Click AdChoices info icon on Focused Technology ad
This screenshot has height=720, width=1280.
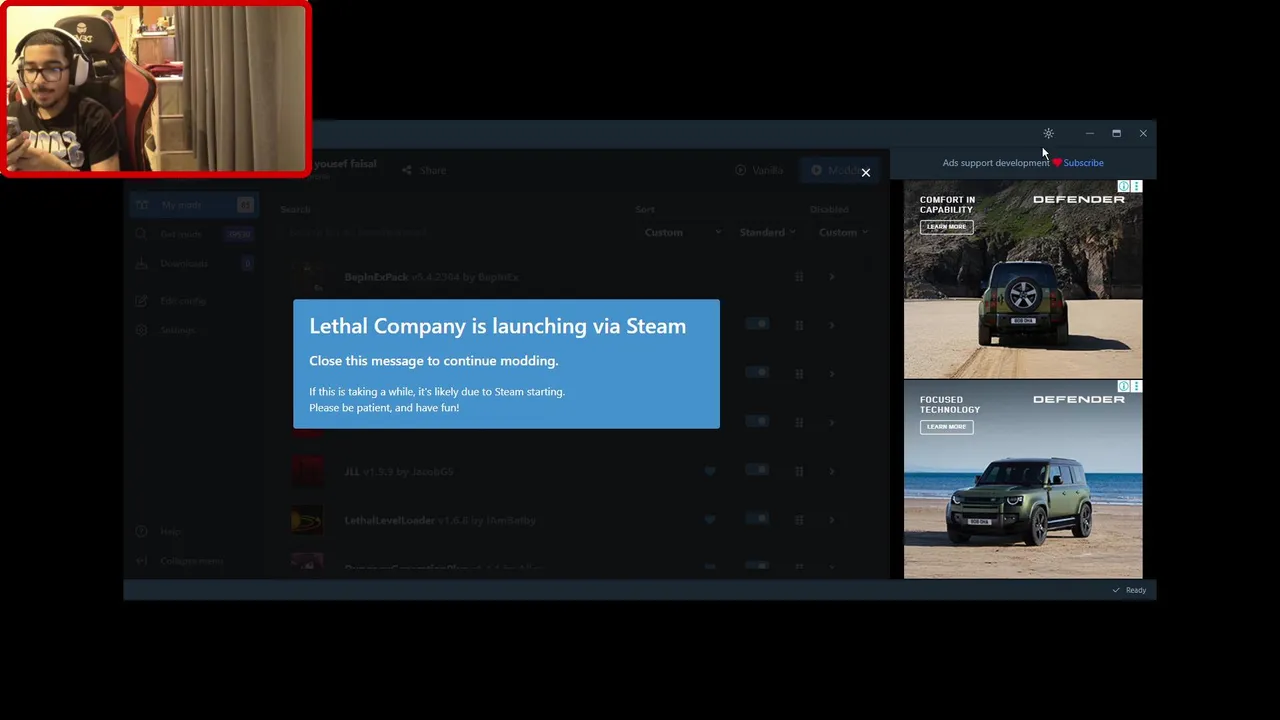(1124, 387)
